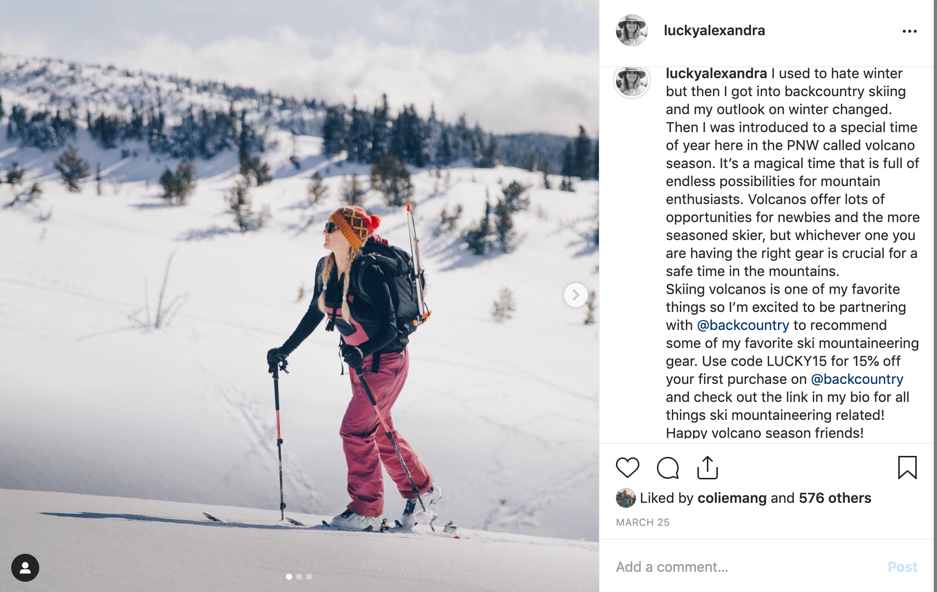Viewport: 937px width, 592px height.
Task: Share the post using share icon
Action: pos(708,467)
